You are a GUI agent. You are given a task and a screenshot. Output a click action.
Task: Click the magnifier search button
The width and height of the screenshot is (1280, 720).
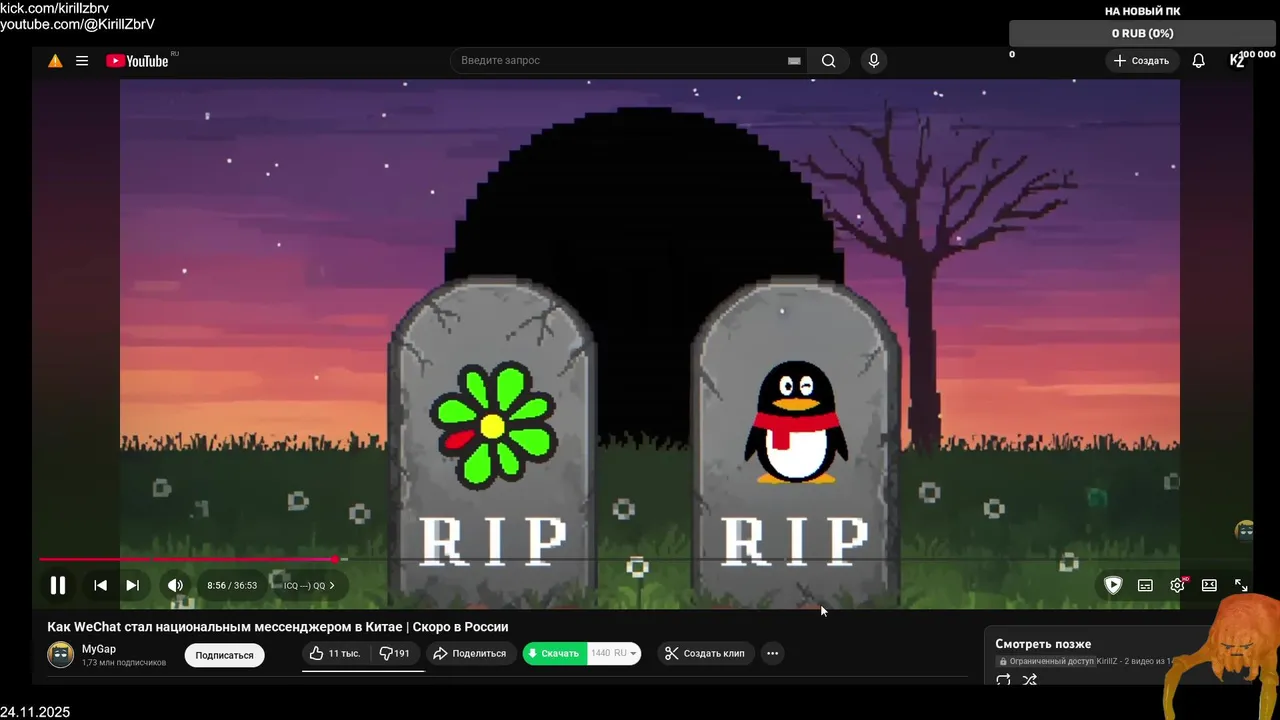click(829, 61)
